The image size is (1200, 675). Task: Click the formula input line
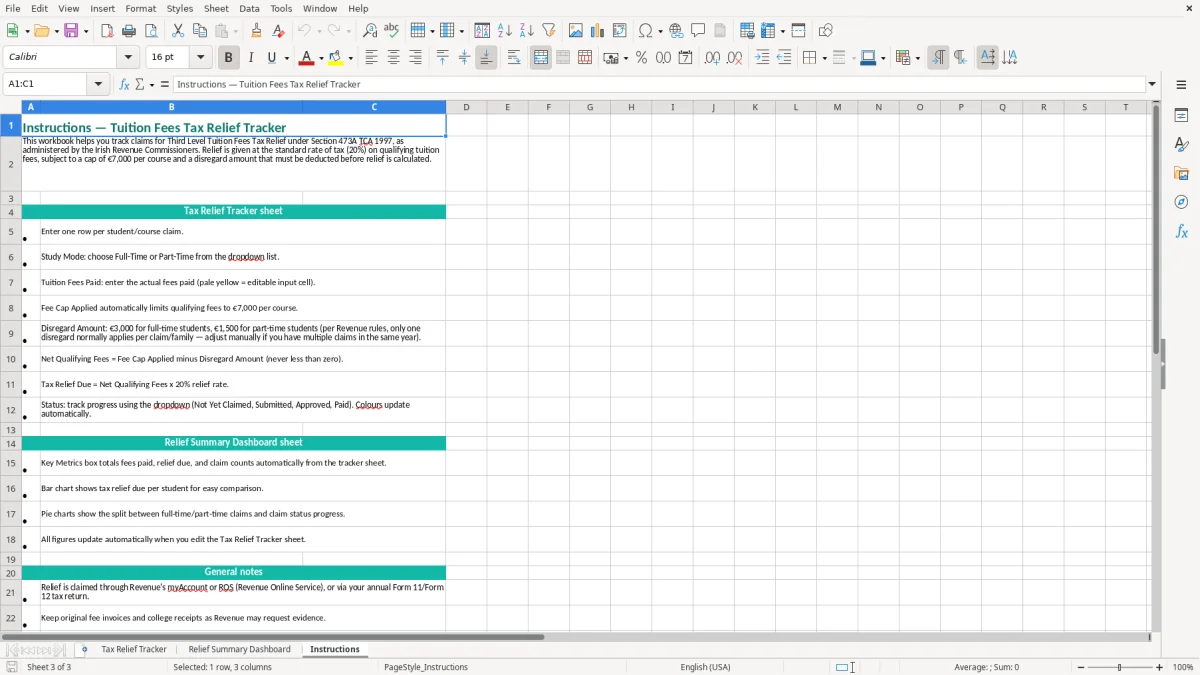[659, 84]
